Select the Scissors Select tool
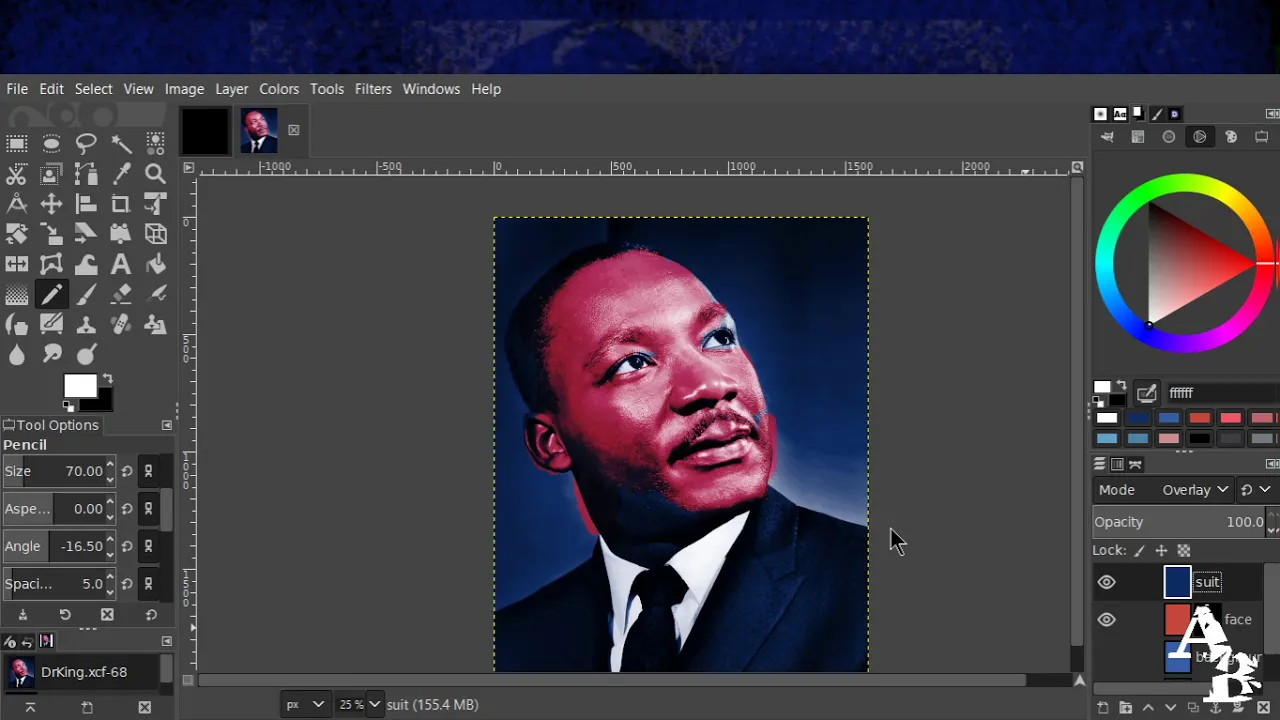Viewport: 1280px width, 720px height. [x=17, y=174]
